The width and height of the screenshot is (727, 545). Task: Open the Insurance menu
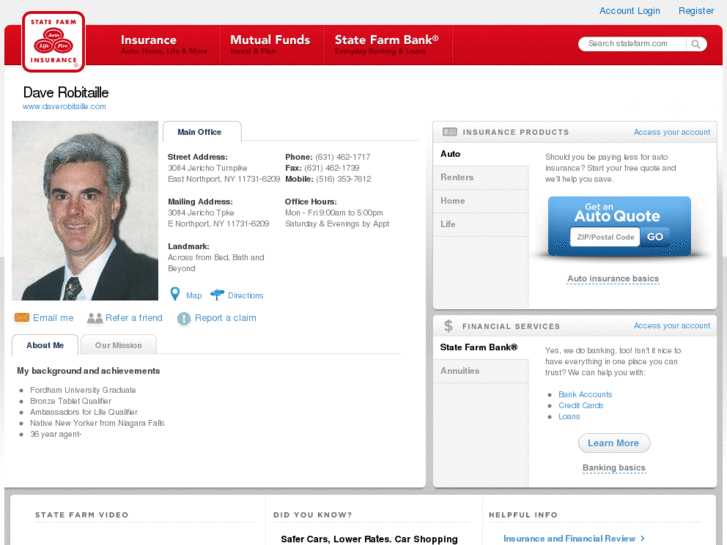(x=164, y=45)
